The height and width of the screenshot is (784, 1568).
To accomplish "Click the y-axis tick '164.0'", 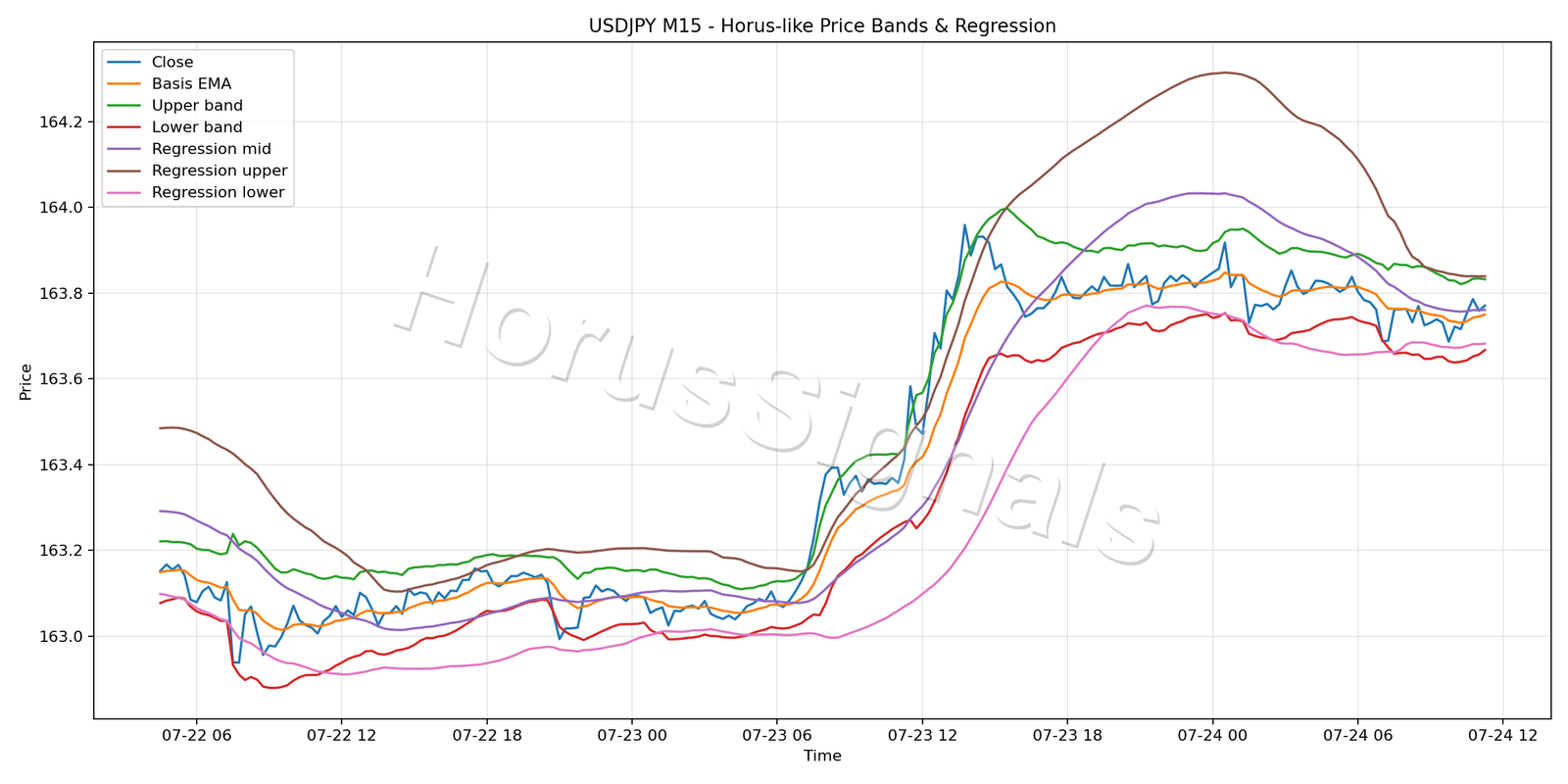I will tap(61, 208).
